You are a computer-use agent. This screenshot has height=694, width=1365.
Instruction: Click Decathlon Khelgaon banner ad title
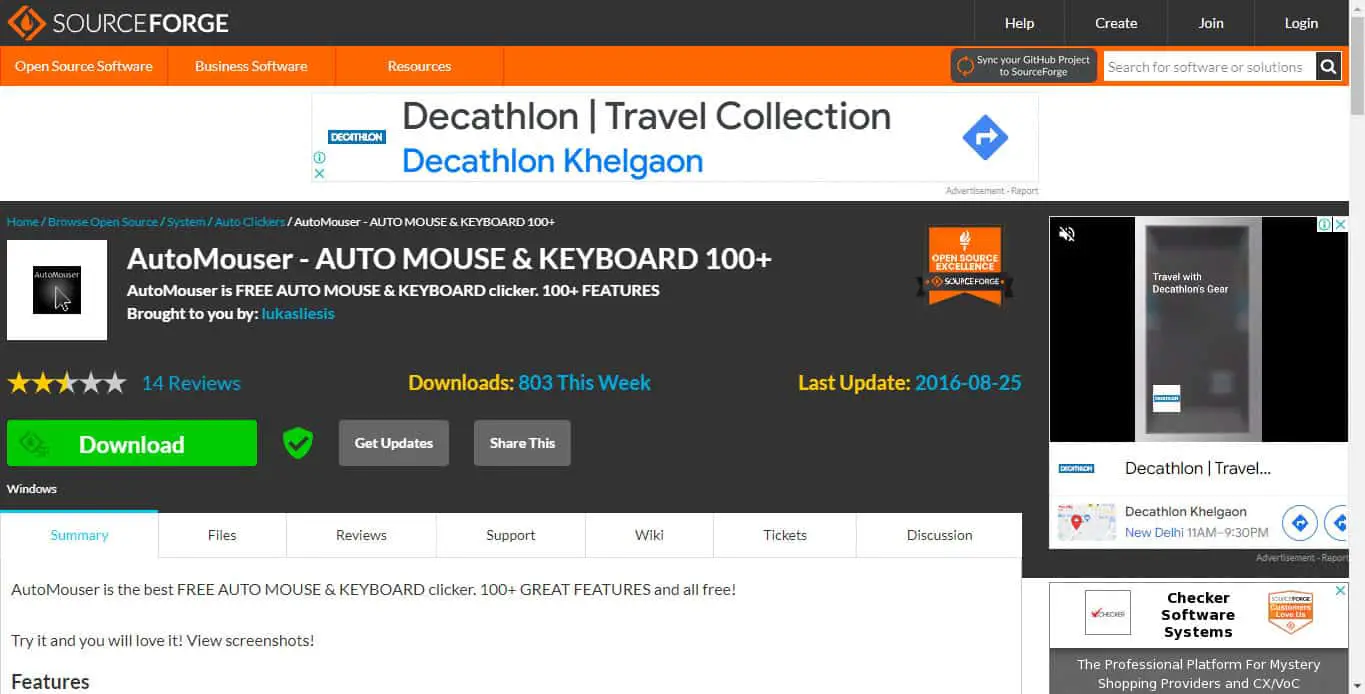[552, 161]
